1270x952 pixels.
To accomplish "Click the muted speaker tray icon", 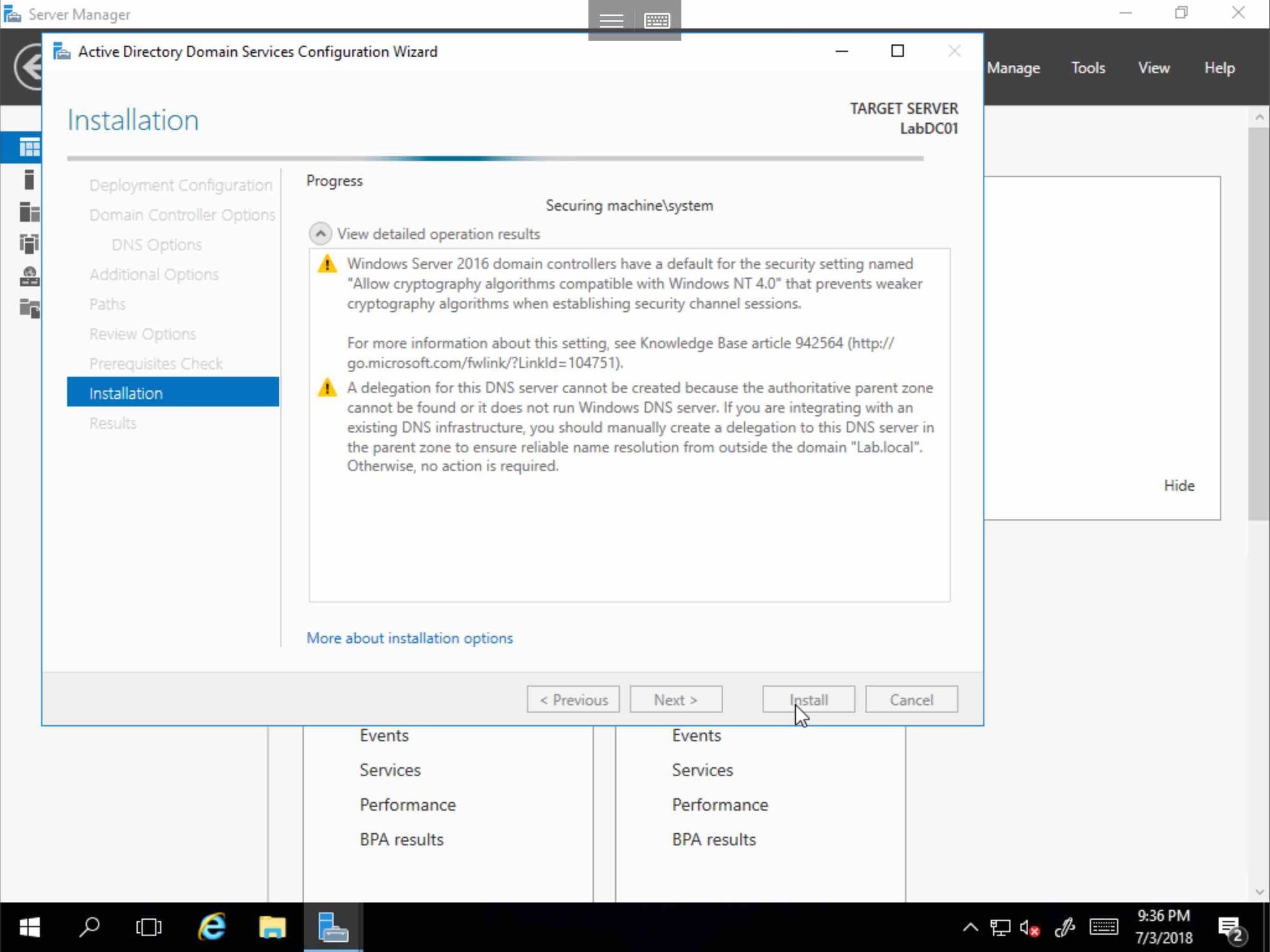I will 1030,927.
